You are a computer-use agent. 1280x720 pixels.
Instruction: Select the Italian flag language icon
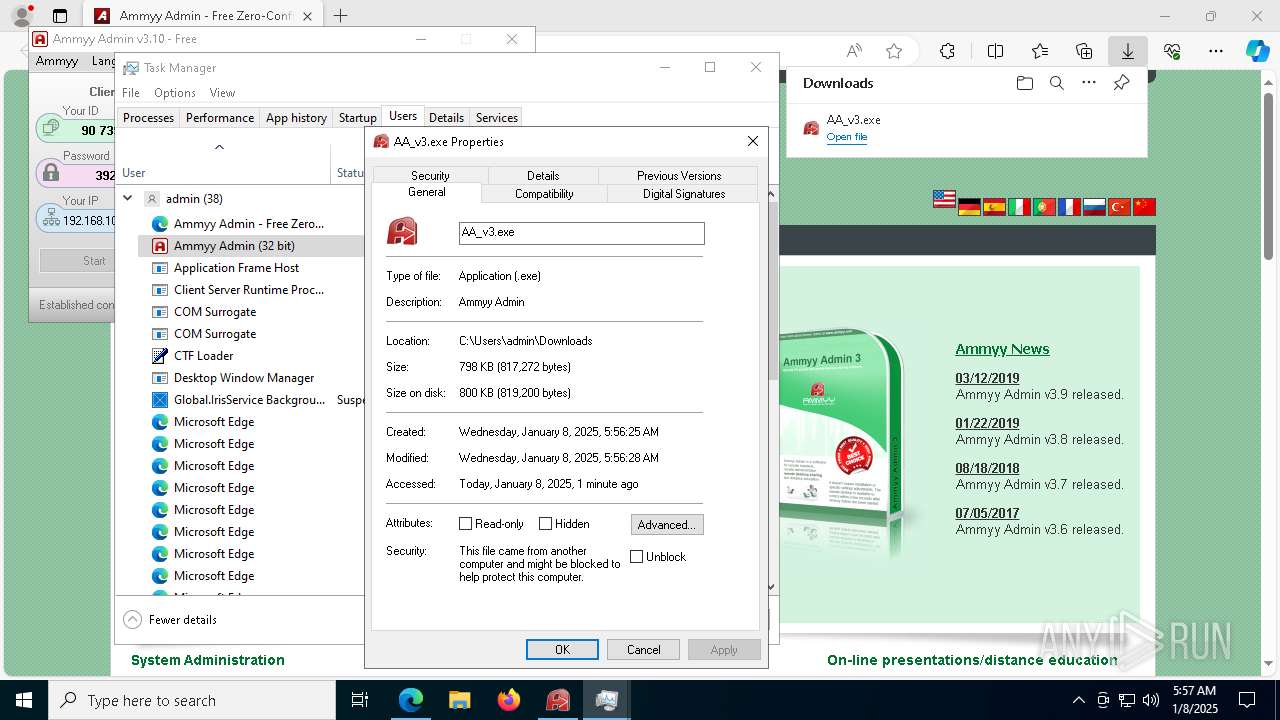coord(1019,207)
